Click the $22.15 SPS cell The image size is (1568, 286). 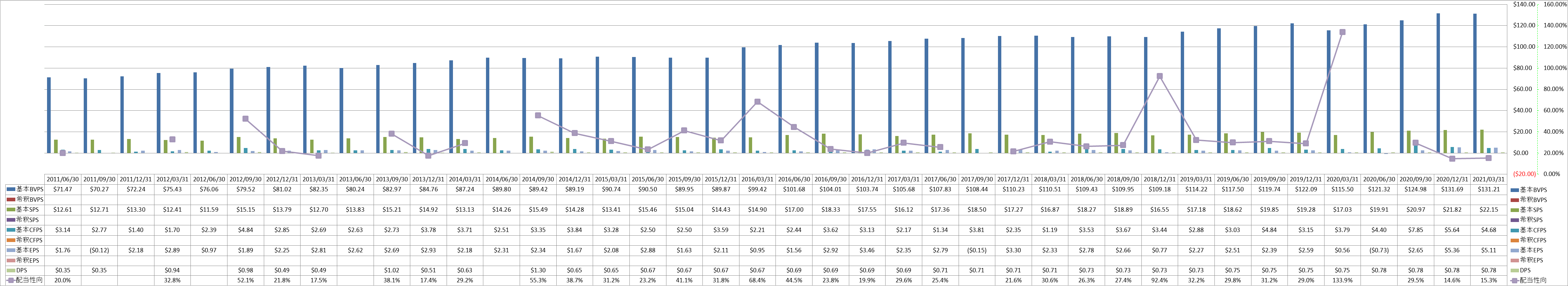click(x=1488, y=209)
